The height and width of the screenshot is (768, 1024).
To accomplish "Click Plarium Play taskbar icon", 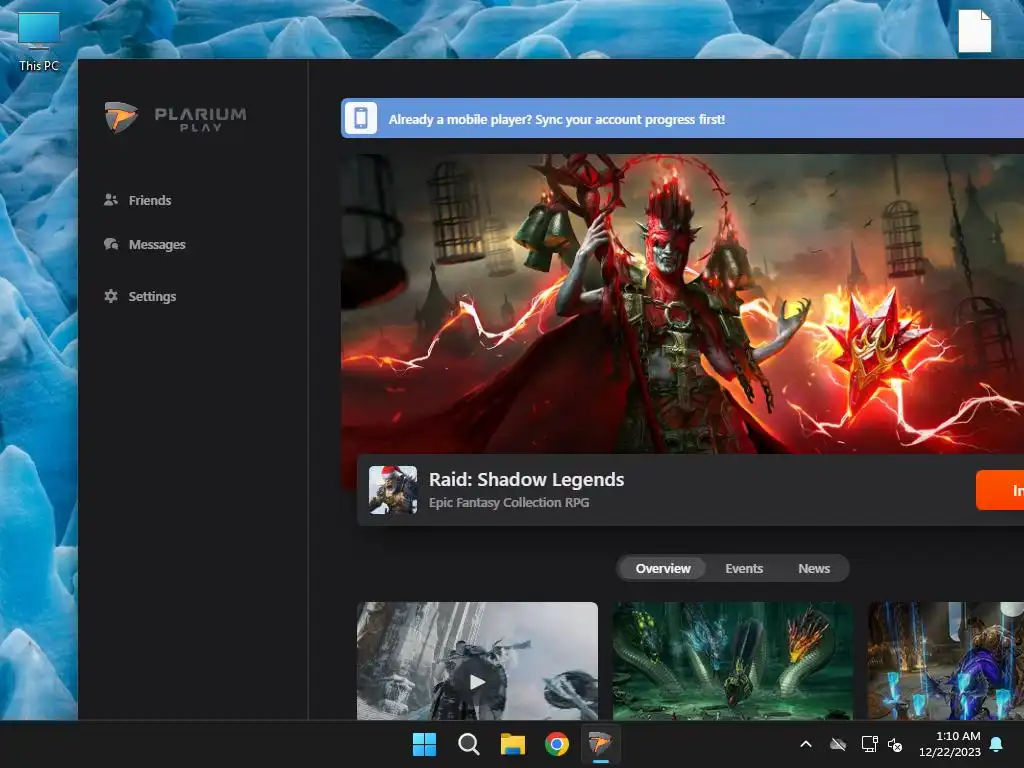I will click(600, 744).
